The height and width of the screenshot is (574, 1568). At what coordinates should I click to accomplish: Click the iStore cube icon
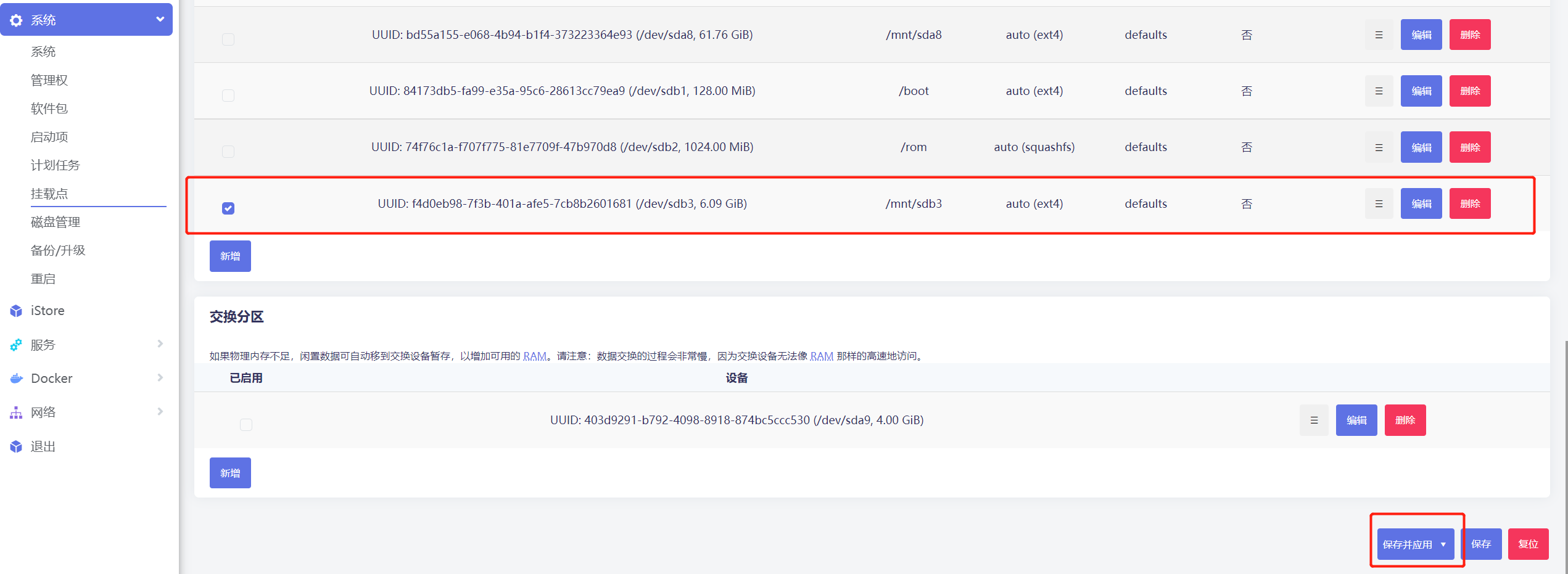click(16, 311)
